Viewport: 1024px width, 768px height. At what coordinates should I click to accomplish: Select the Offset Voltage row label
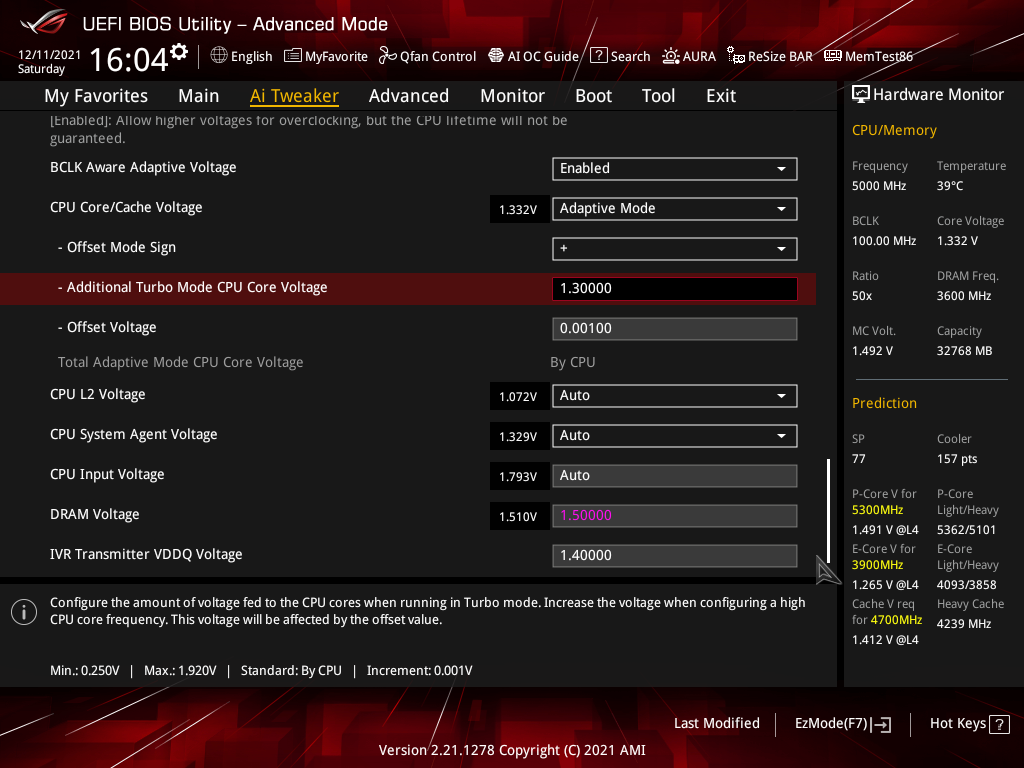(x=107, y=327)
